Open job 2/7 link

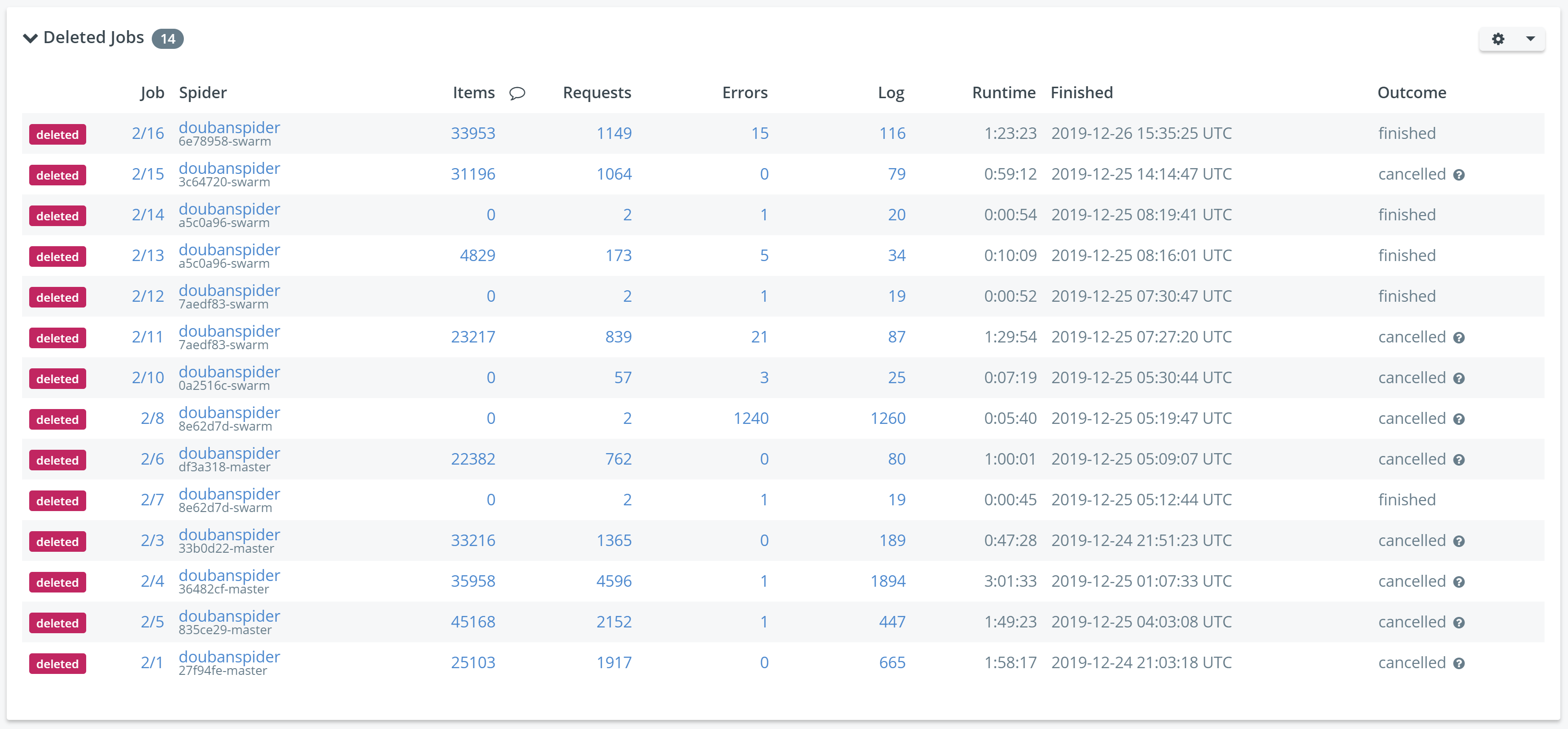[152, 500]
